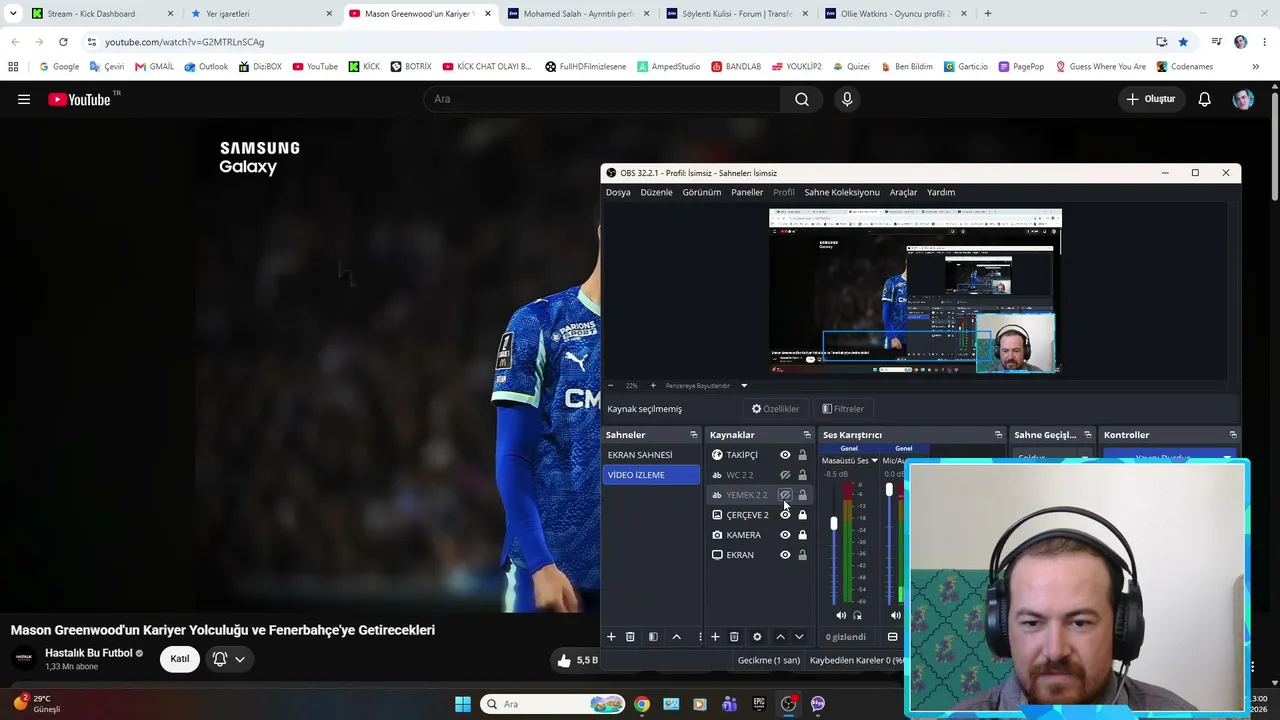The image size is (1280, 720).
Task: Add a new source in Kaynaklar panel
Action: (715, 637)
